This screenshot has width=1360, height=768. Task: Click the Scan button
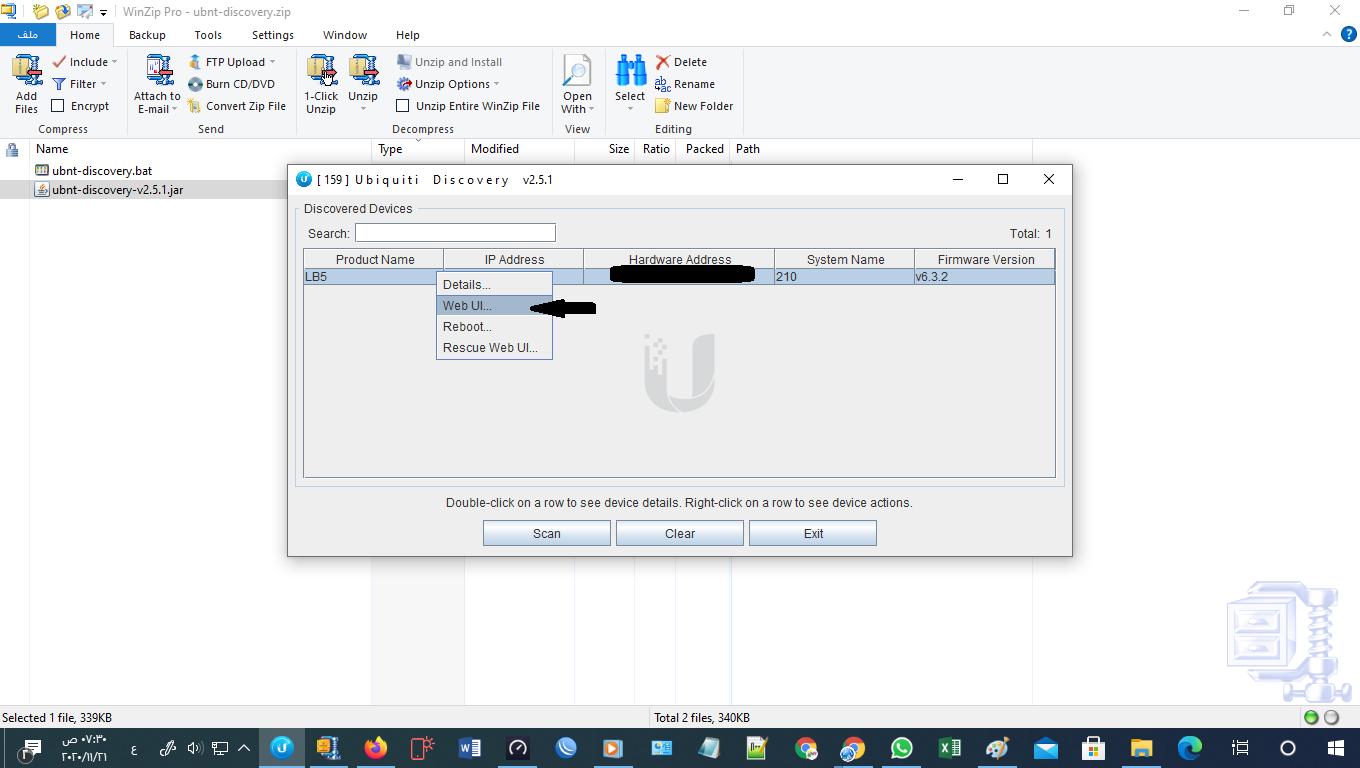547,534
